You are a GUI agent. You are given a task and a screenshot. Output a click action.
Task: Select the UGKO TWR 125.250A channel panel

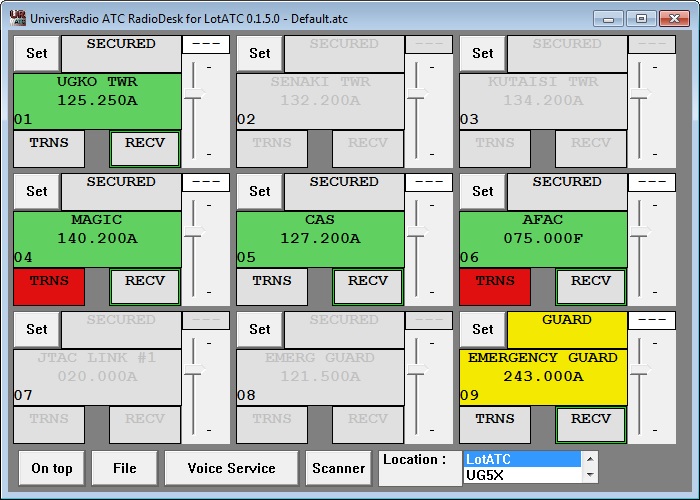(x=97, y=101)
